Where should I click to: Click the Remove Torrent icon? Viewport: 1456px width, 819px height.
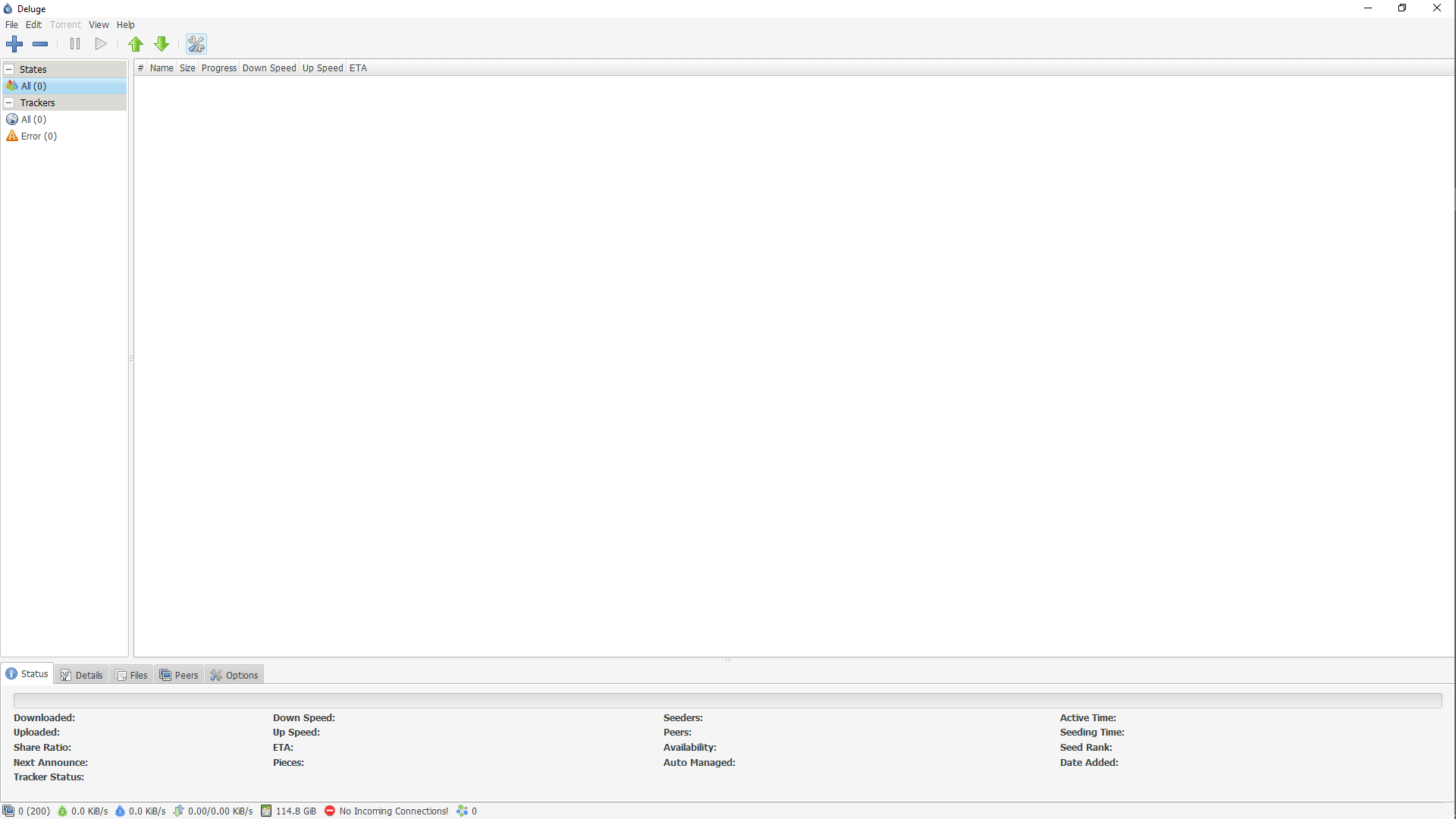coord(40,44)
